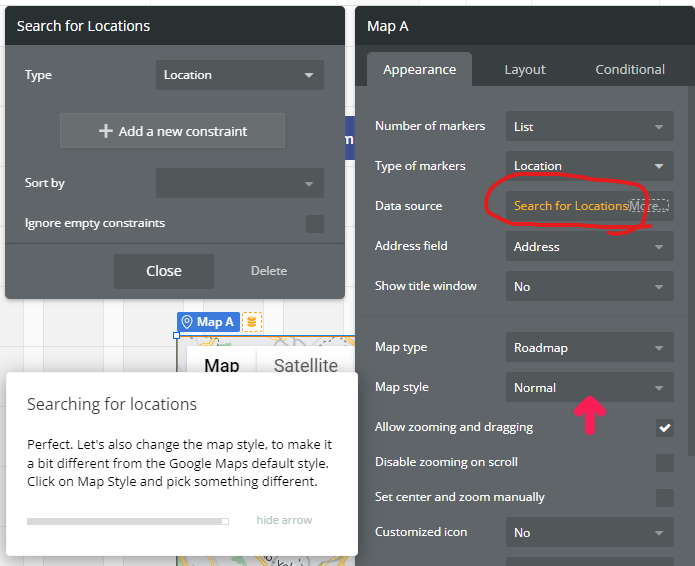
Task: Open the Type dropdown showing Location
Action: tap(240, 75)
